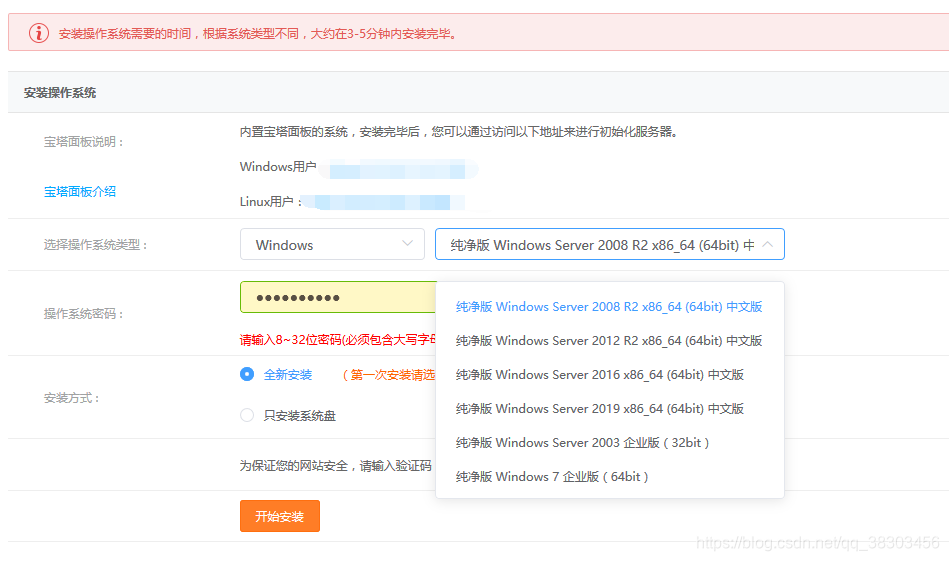949x561 pixels.
Task: Click the Windows用户 label
Action: (278, 167)
